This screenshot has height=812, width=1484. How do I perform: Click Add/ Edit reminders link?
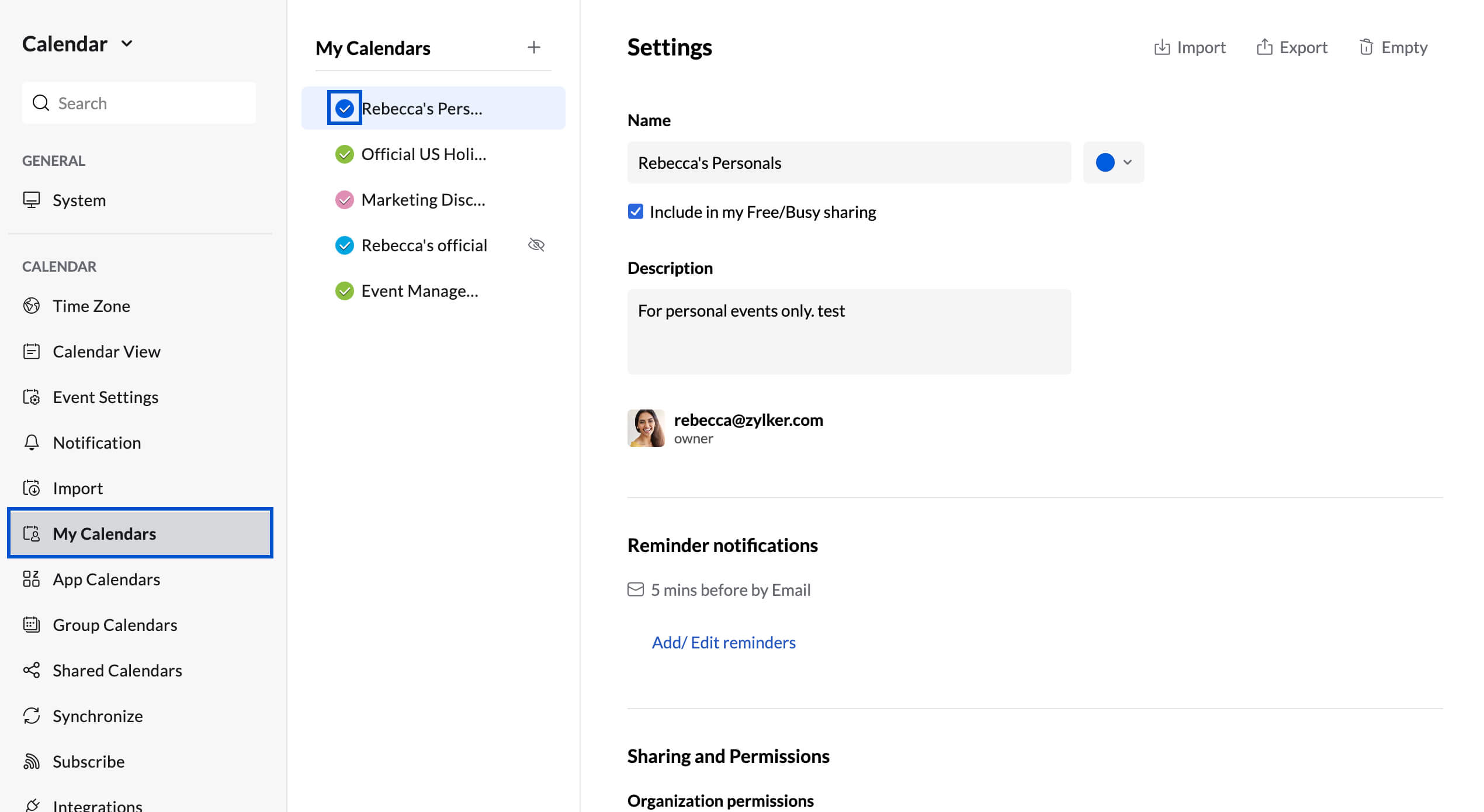click(x=723, y=642)
